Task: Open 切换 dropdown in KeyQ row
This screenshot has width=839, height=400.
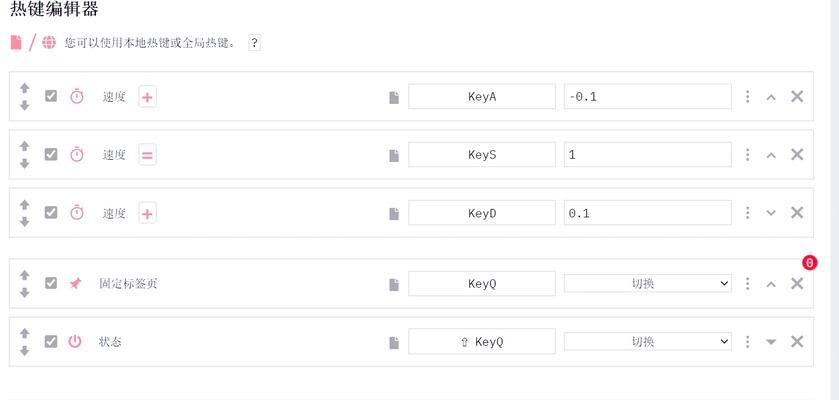Action: click(647, 283)
